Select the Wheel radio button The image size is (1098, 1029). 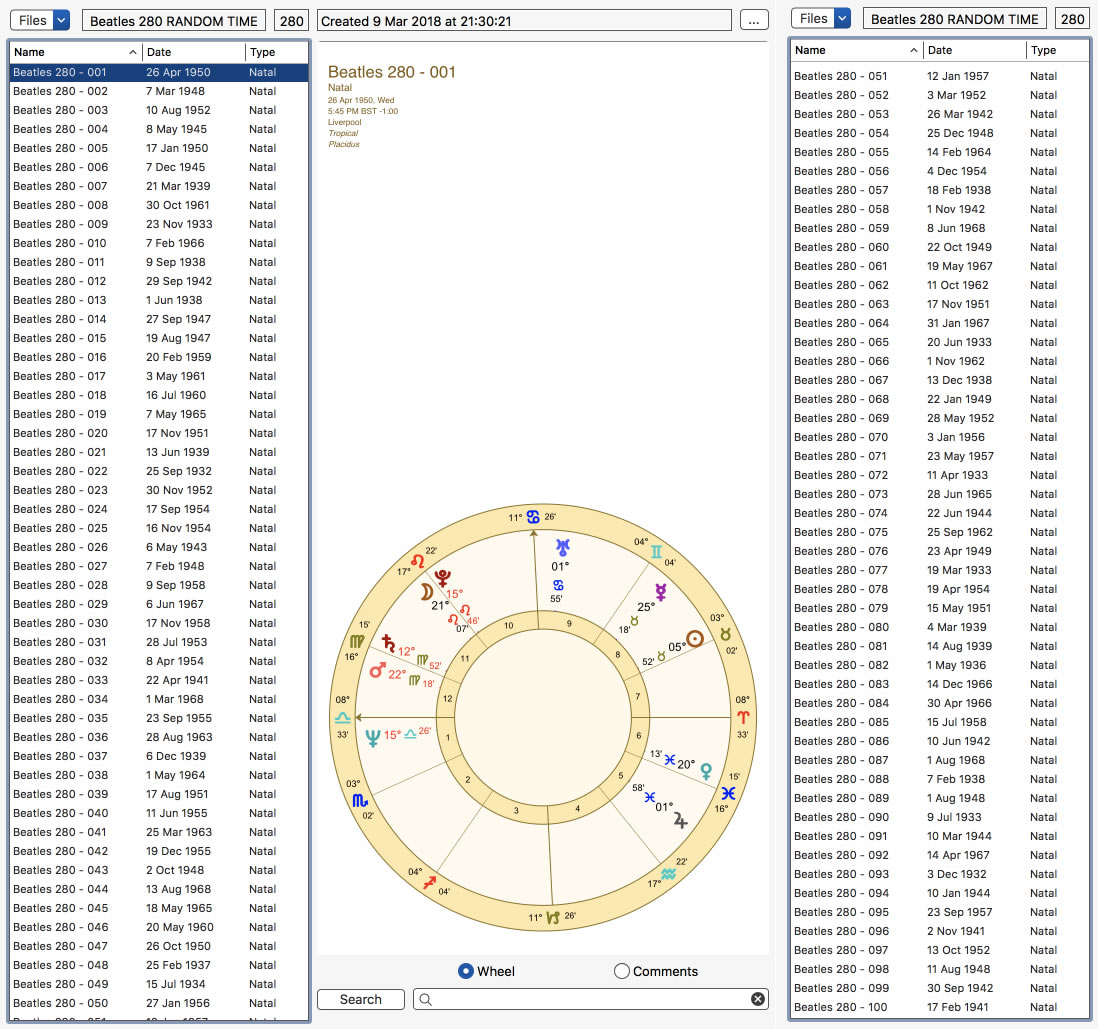[x=466, y=971]
